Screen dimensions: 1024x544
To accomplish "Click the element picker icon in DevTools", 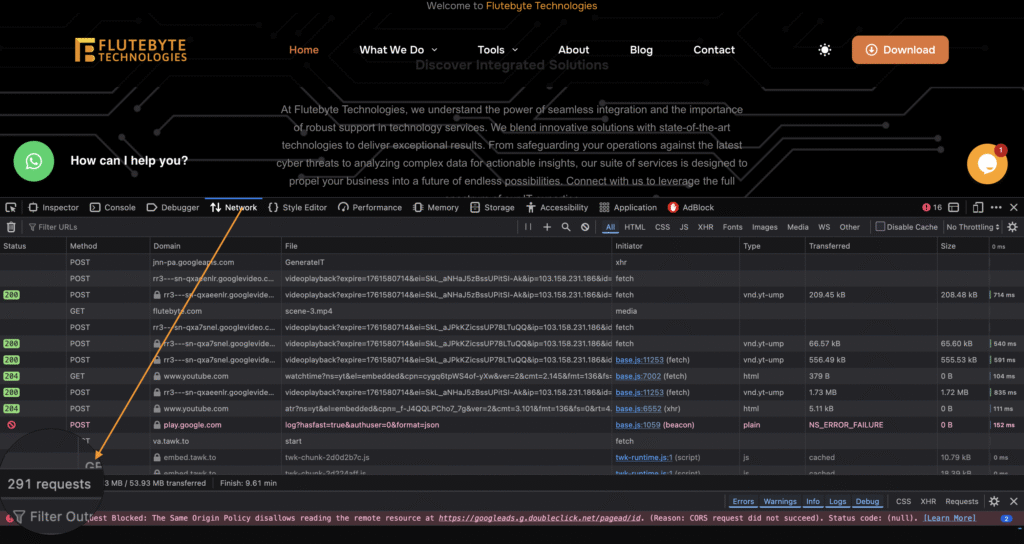I will [x=11, y=208].
